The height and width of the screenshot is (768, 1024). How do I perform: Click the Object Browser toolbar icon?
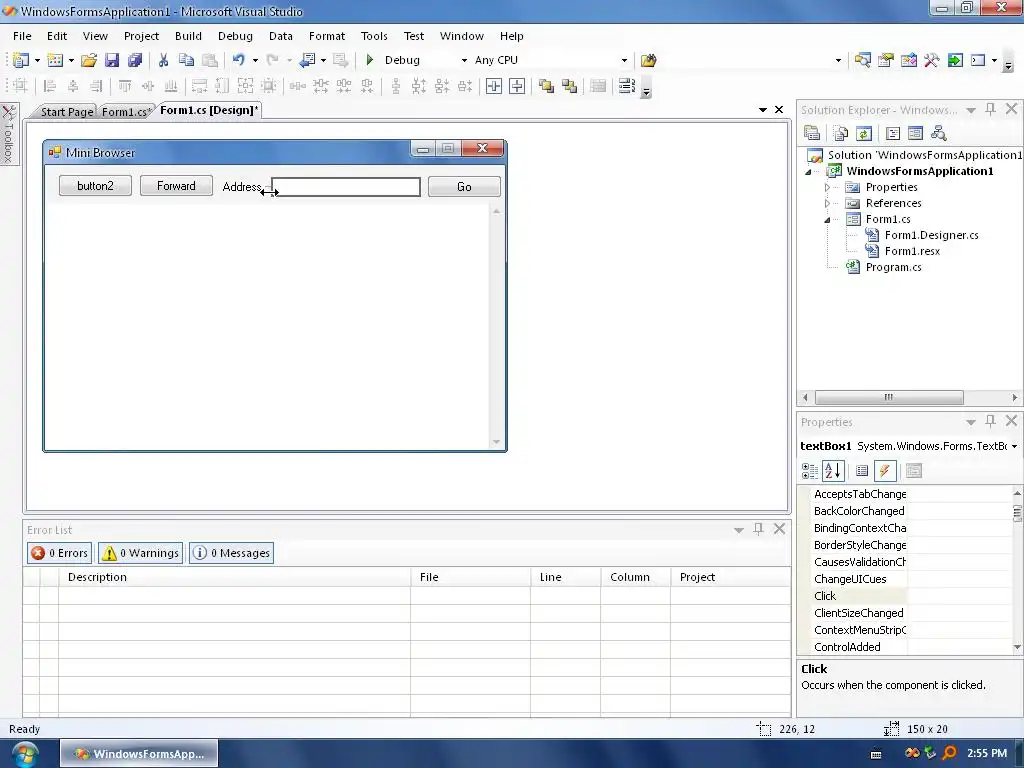point(908,60)
